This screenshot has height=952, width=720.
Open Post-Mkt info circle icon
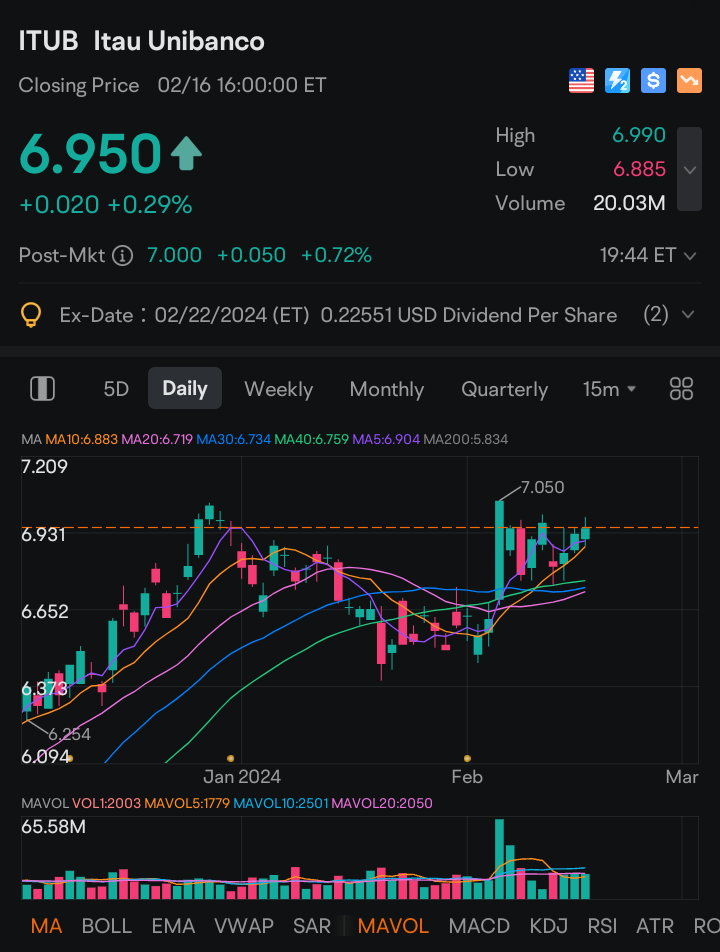tap(123, 256)
